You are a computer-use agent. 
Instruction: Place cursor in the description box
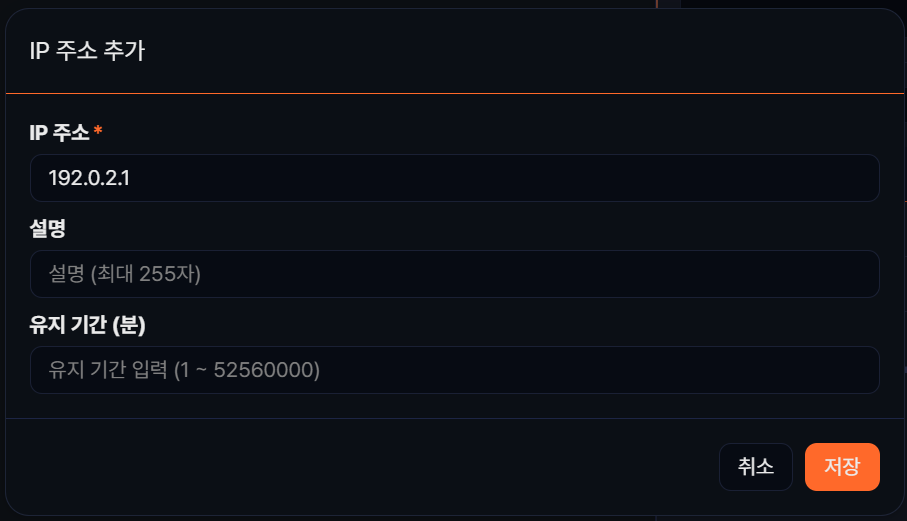click(454, 274)
